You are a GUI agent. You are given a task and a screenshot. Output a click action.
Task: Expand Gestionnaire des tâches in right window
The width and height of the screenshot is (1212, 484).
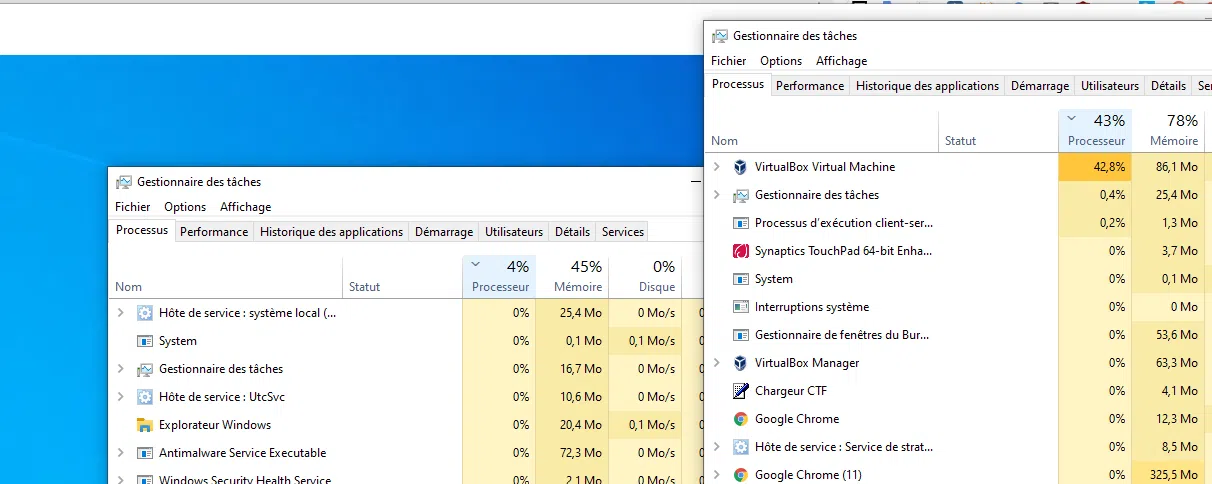[x=716, y=195]
